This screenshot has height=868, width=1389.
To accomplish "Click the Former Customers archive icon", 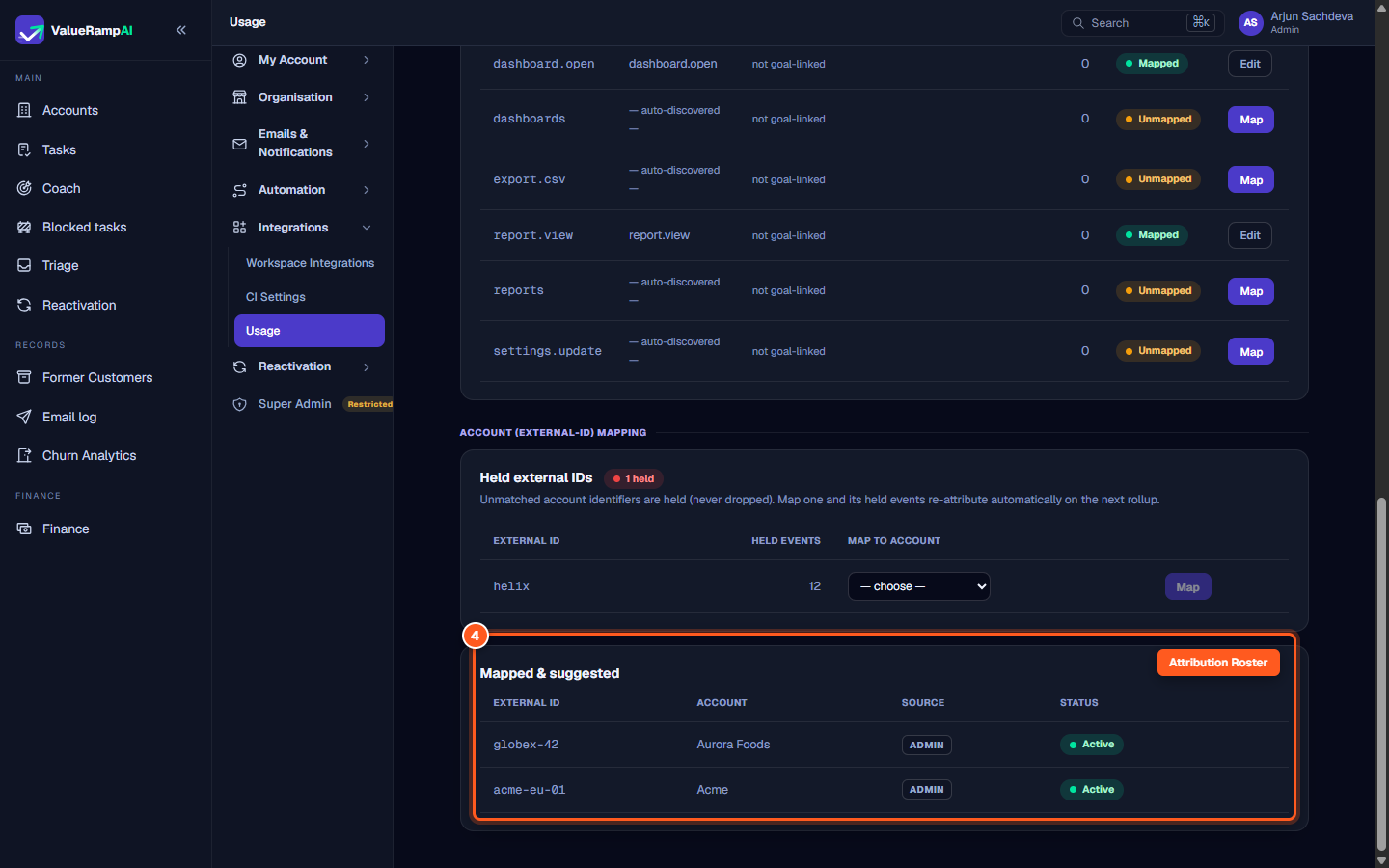I will [24, 377].
